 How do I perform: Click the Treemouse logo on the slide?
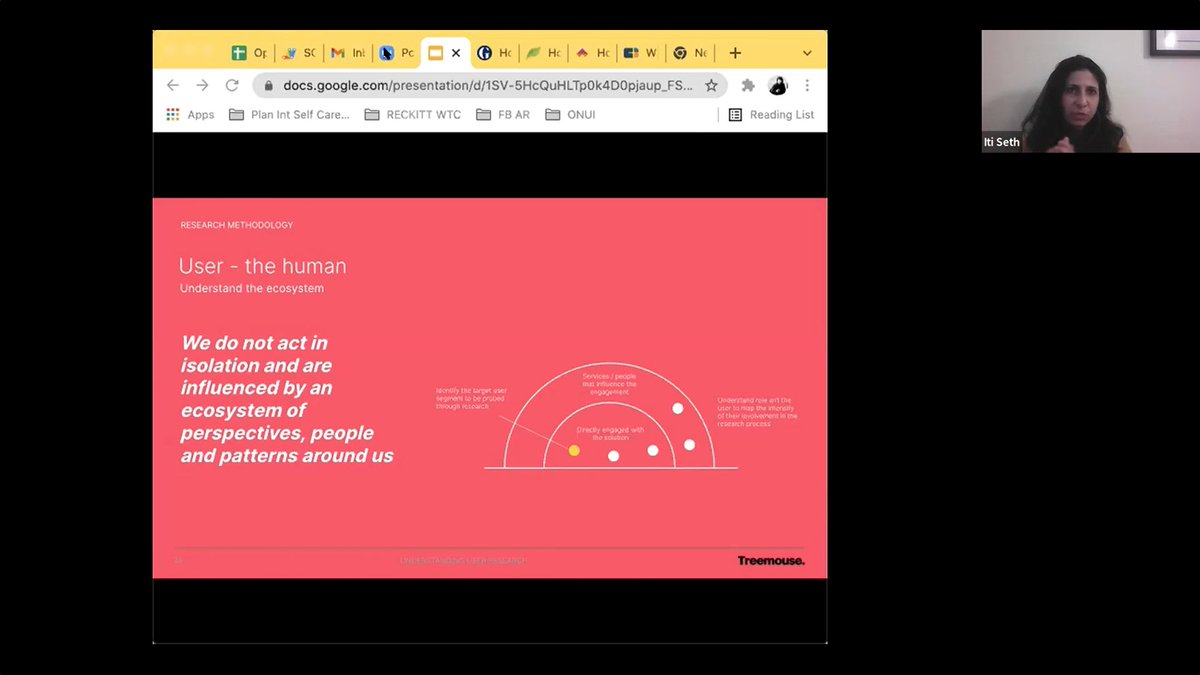(x=771, y=561)
